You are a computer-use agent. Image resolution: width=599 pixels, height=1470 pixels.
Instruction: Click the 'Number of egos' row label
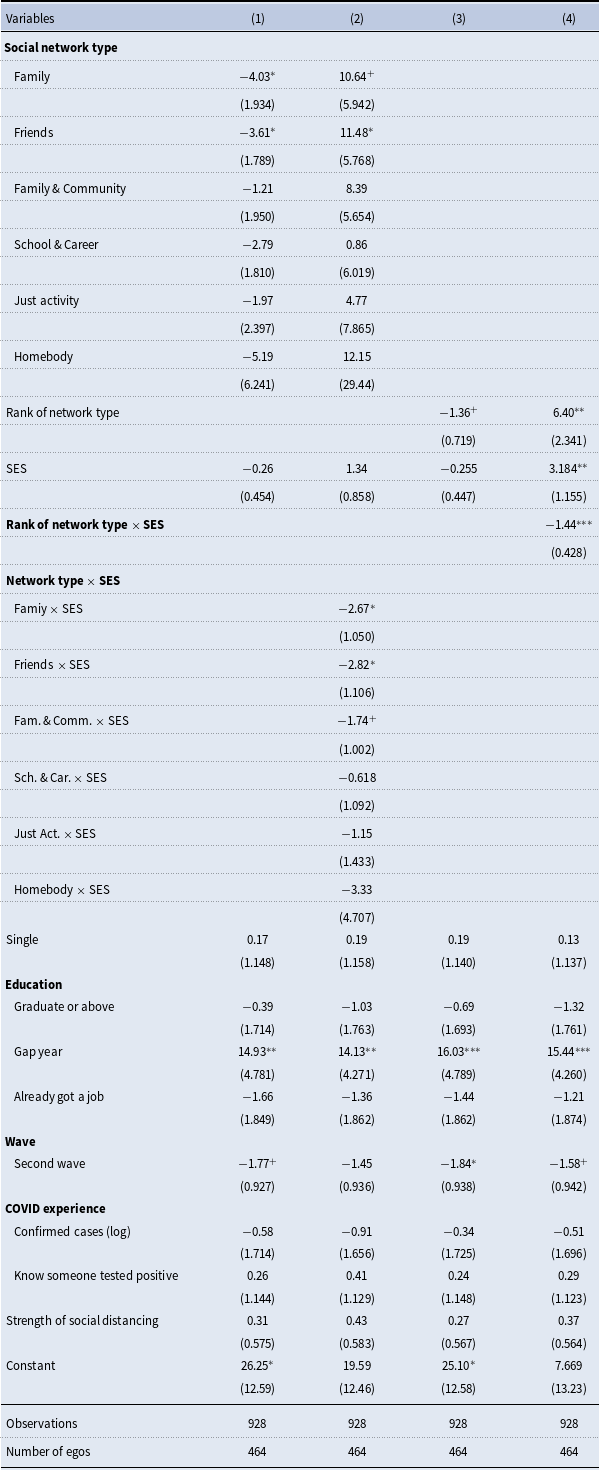[47, 1451]
